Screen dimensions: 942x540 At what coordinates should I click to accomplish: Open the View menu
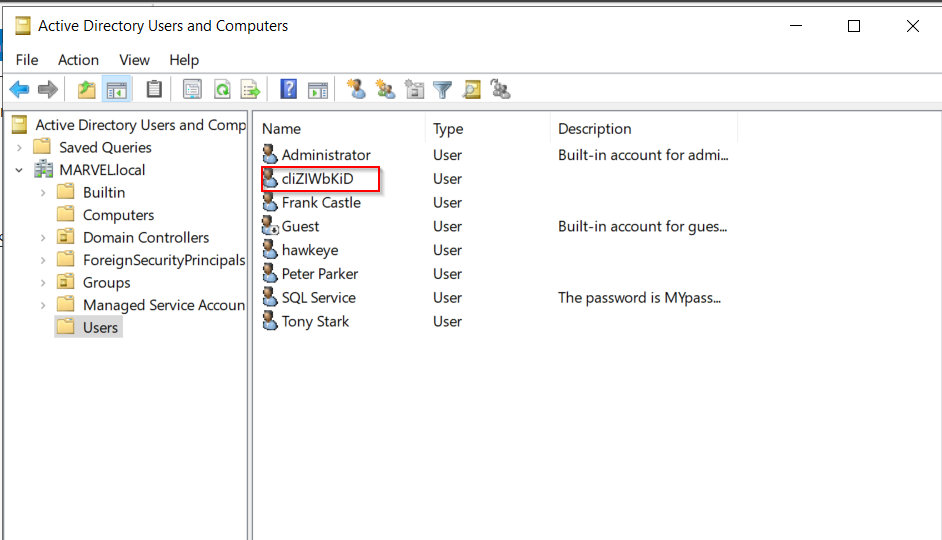click(134, 60)
